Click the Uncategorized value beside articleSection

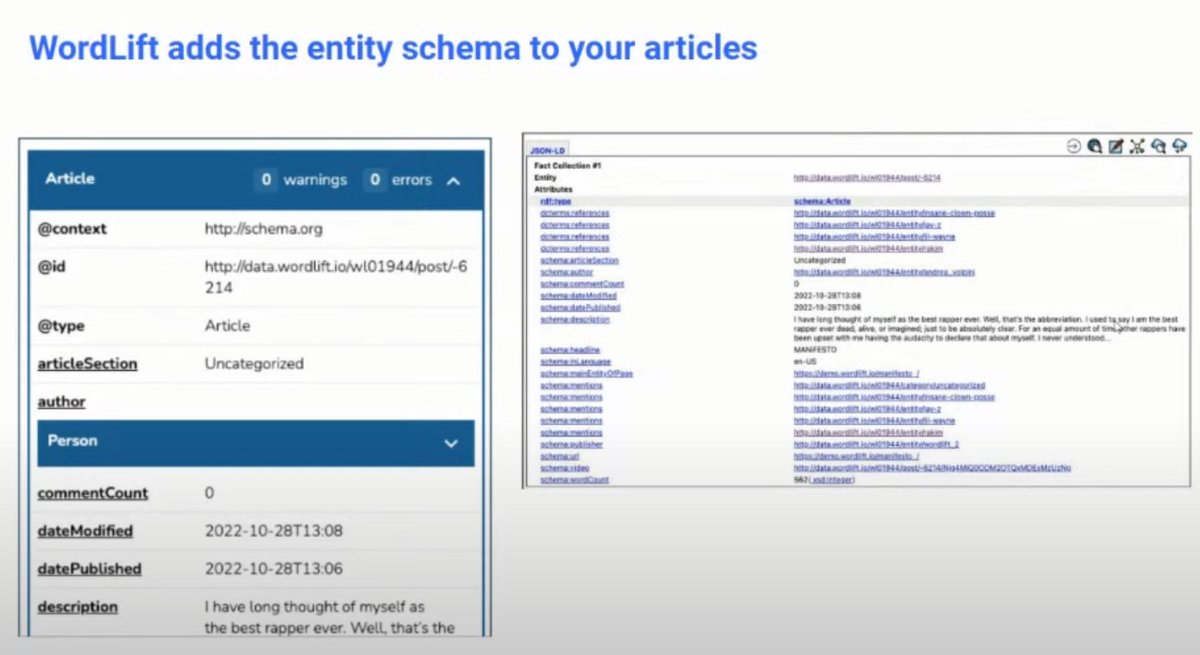pos(254,364)
